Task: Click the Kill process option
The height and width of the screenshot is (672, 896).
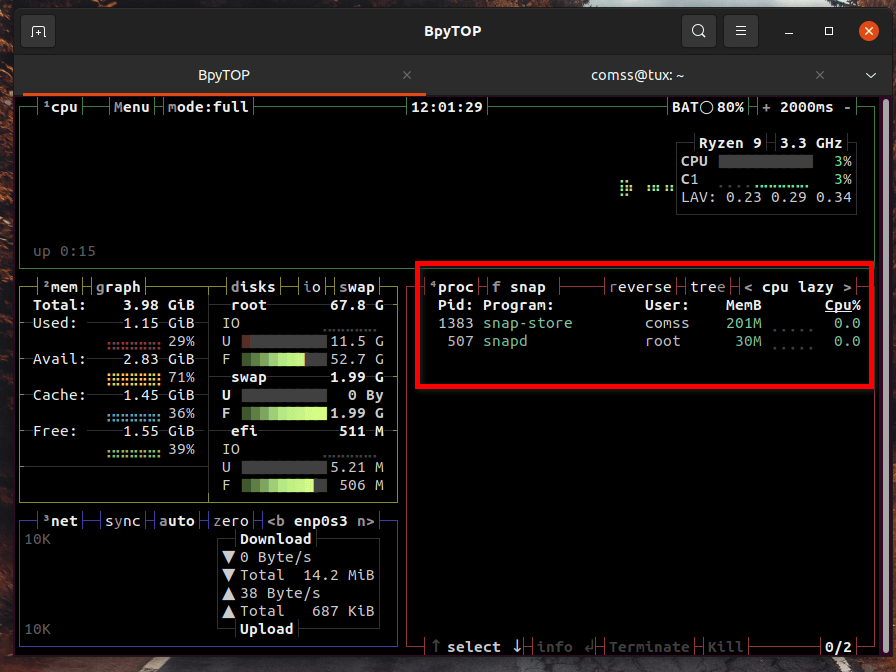Action: click(725, 647)
